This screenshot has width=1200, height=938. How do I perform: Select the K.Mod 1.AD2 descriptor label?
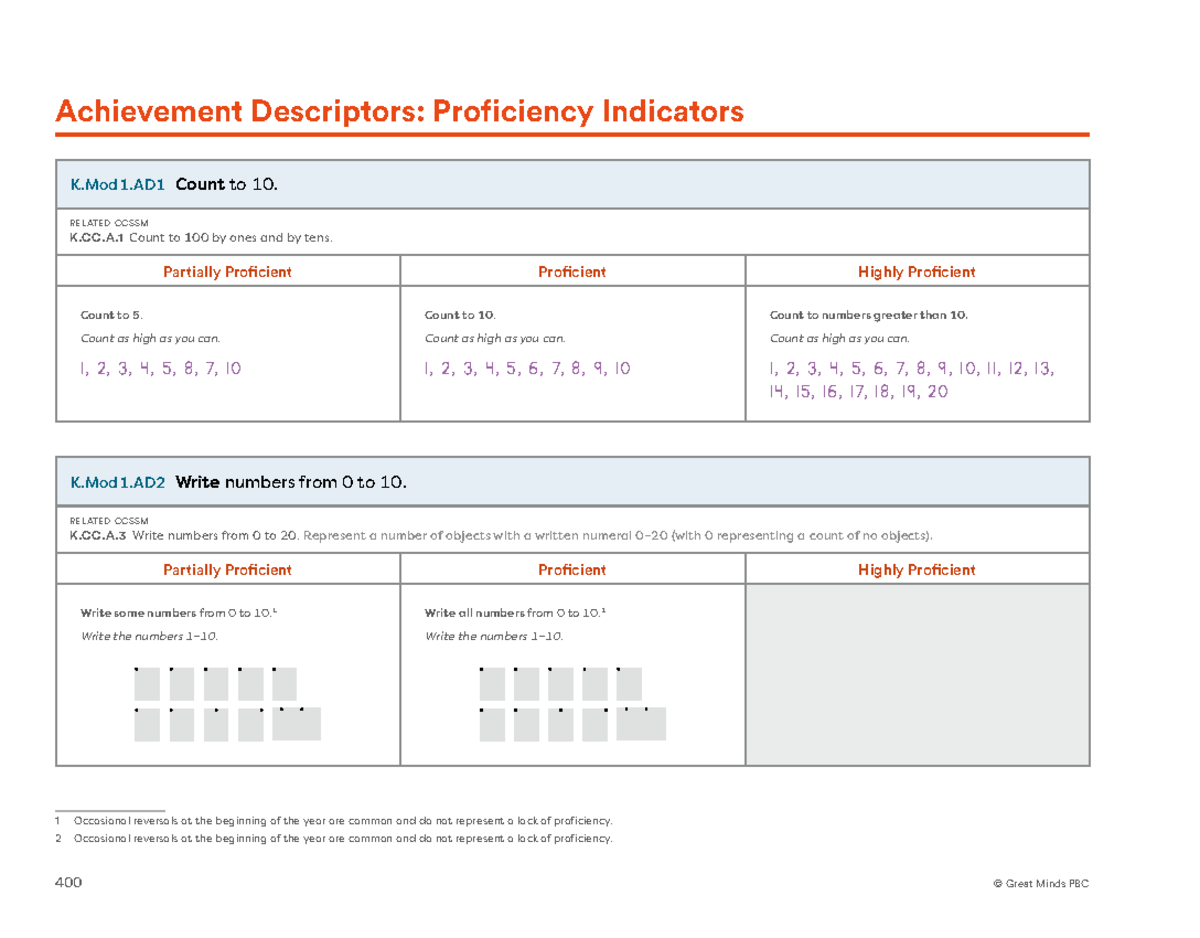pyautogui.click(x=118, y=482)
